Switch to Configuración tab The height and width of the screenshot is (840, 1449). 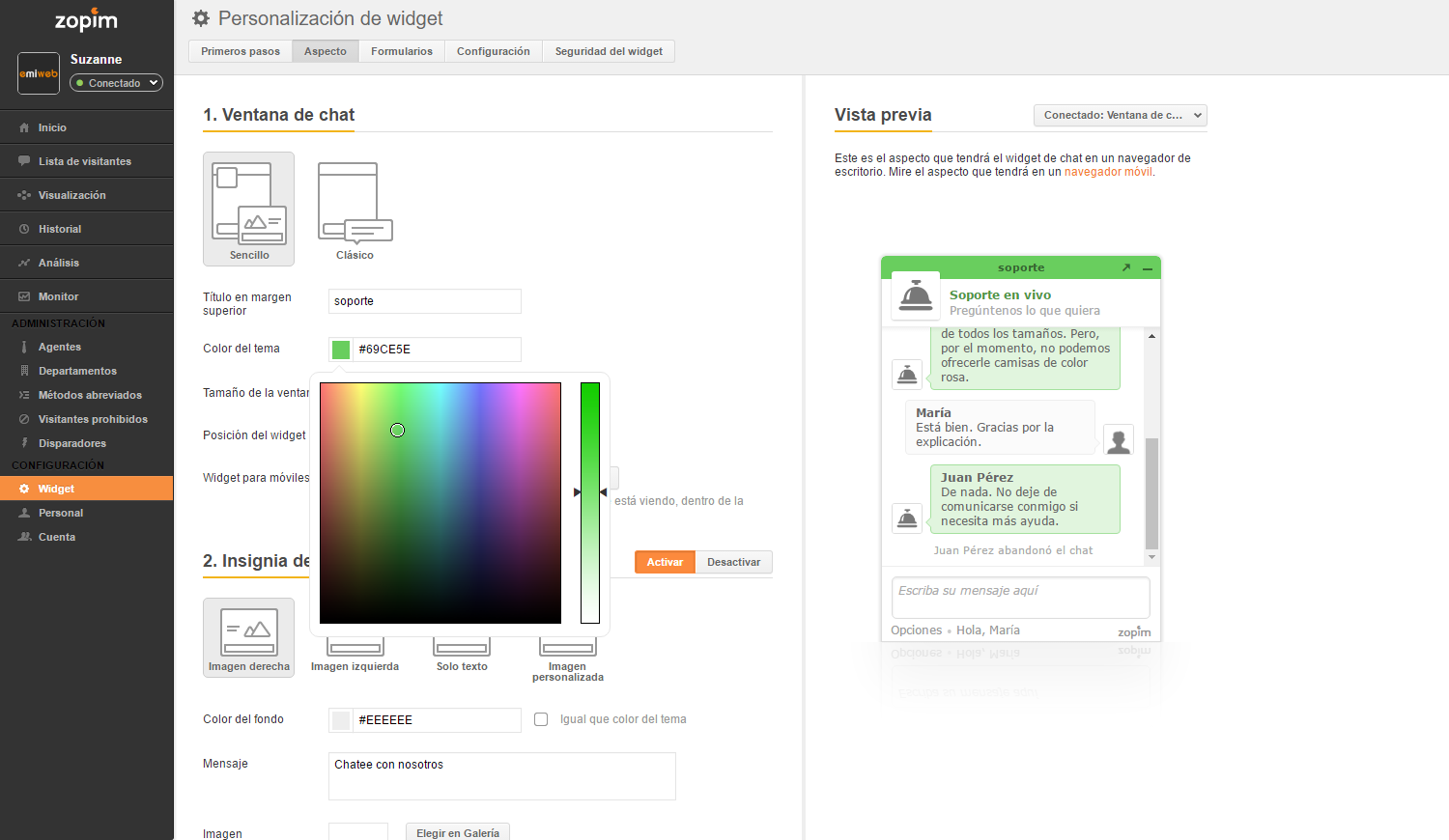(x=494, y=51)
